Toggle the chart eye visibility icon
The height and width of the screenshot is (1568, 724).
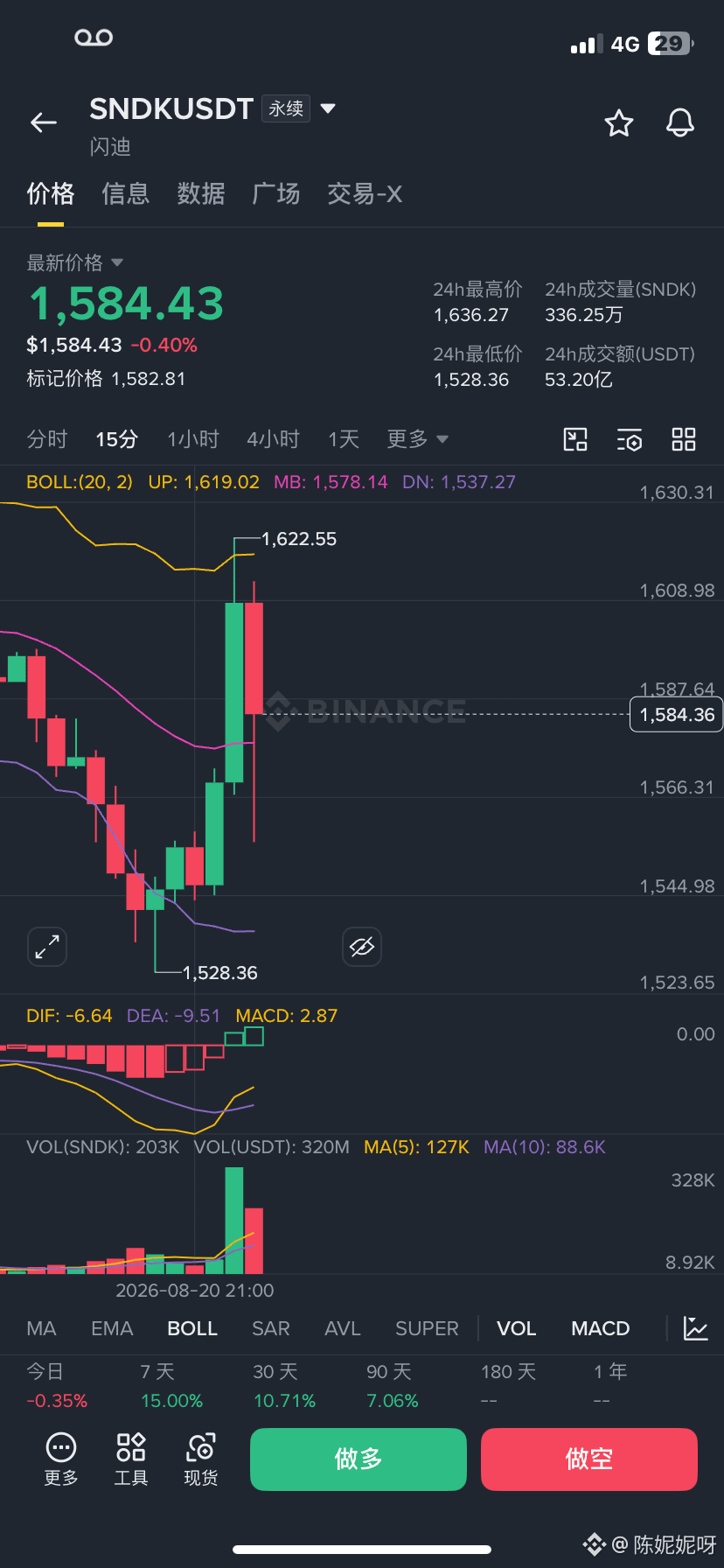point(362,947)
